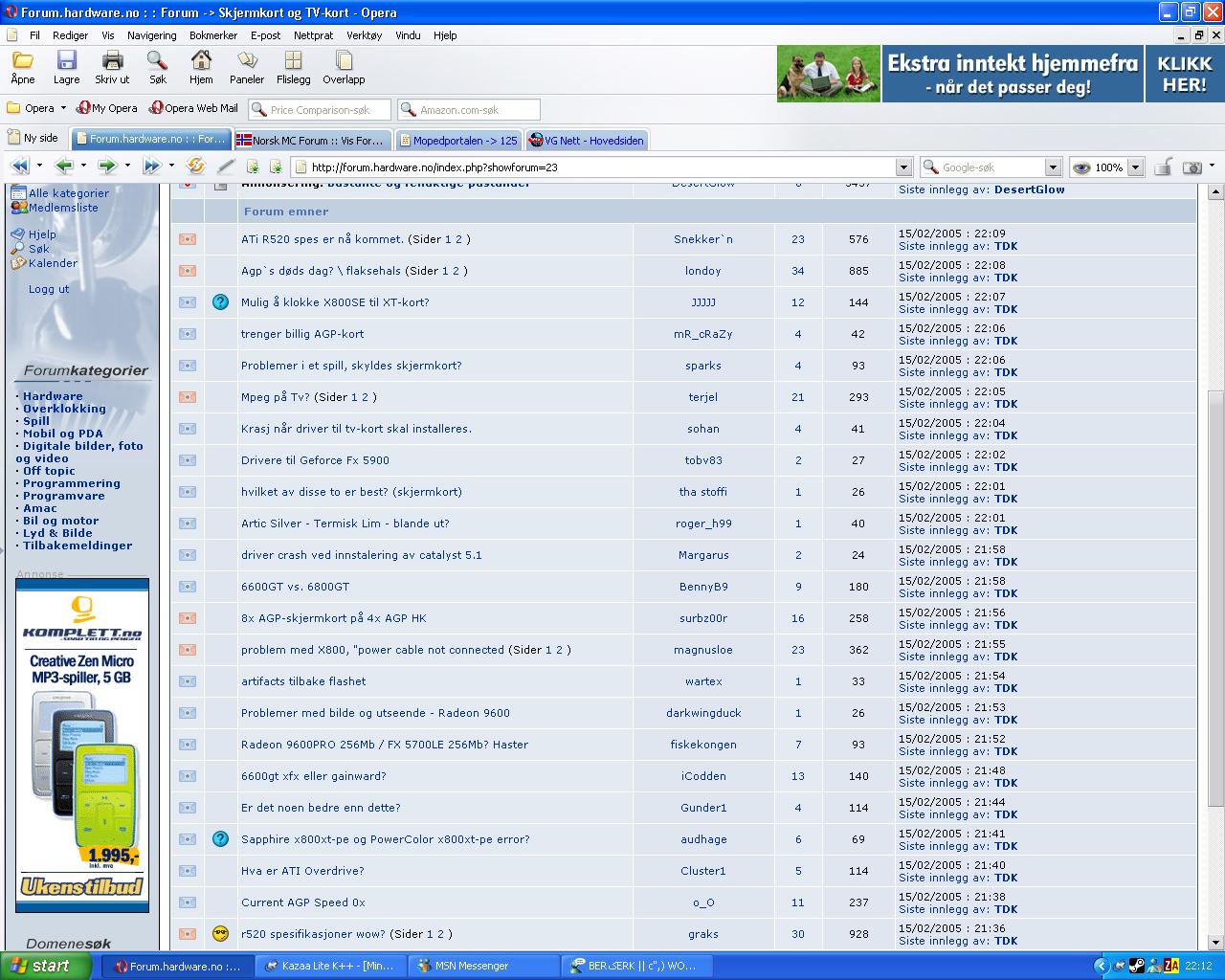Open the Back button history dropdown
This screenshot has width=1225, height=980.
coord(84,167)
